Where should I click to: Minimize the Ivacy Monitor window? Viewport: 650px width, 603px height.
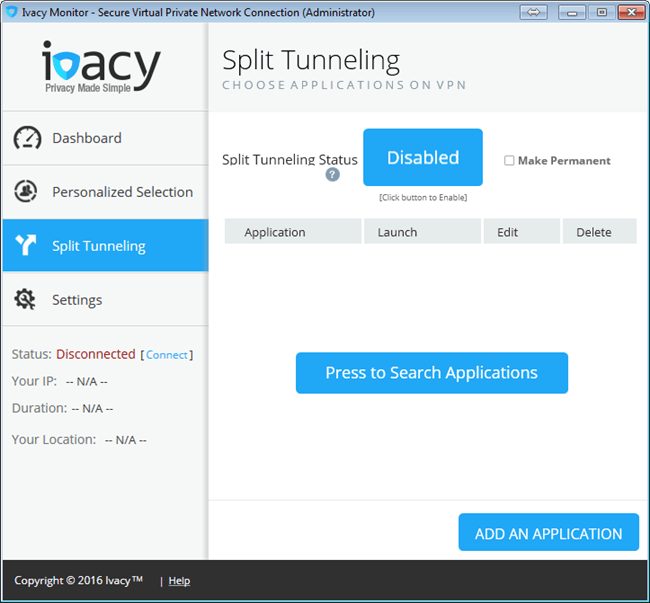[572, 12]
